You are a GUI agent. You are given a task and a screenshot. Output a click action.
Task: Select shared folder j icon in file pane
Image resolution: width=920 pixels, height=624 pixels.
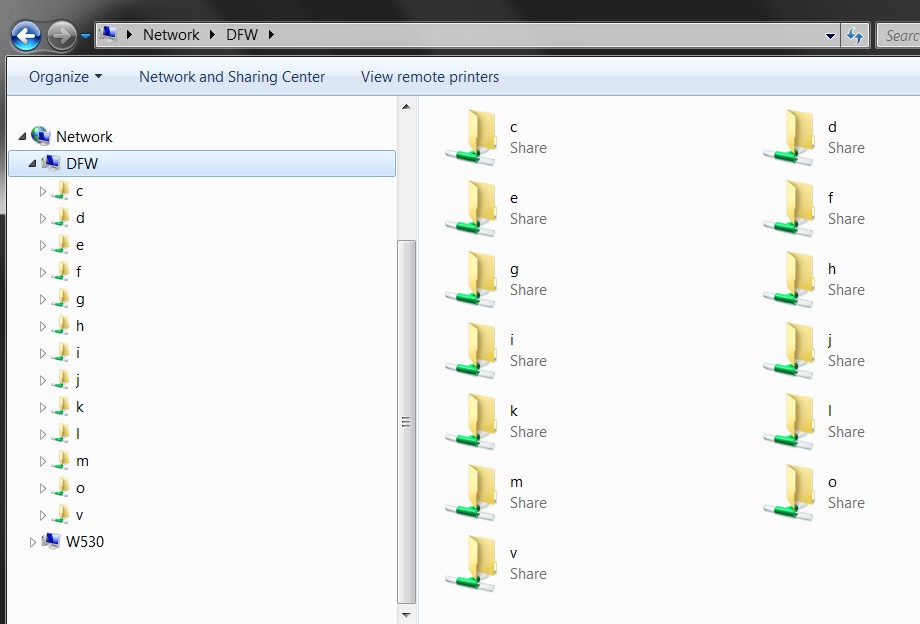click(789, 350)
